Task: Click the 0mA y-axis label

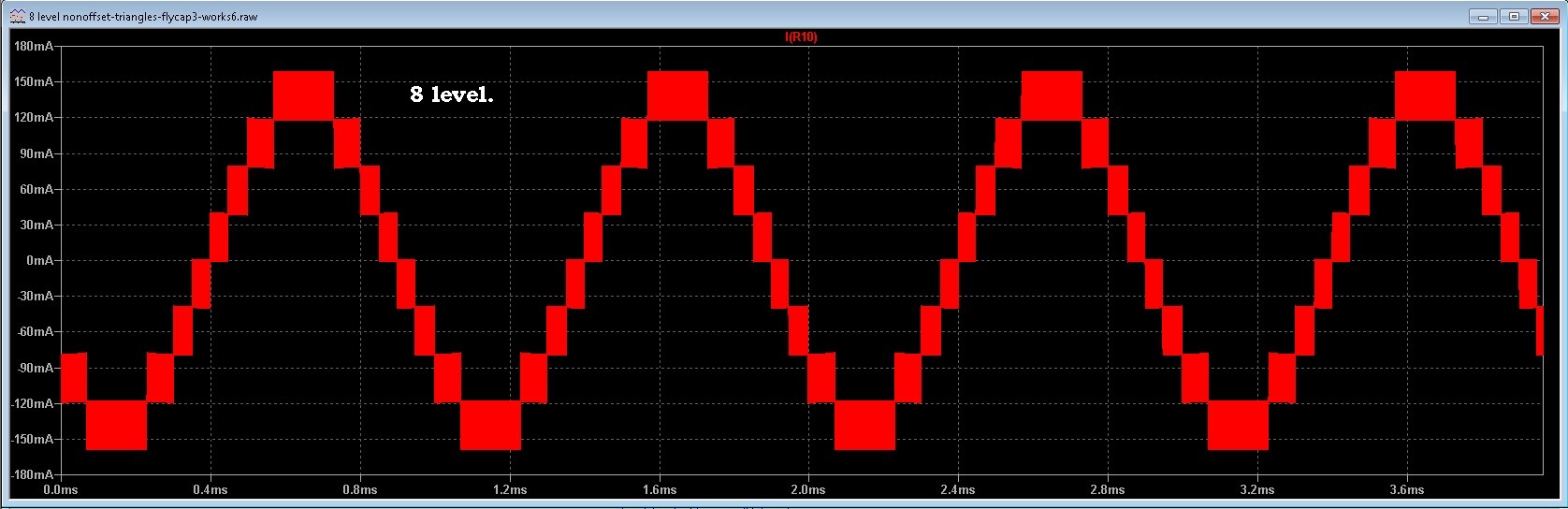Action: pos(40,260)
